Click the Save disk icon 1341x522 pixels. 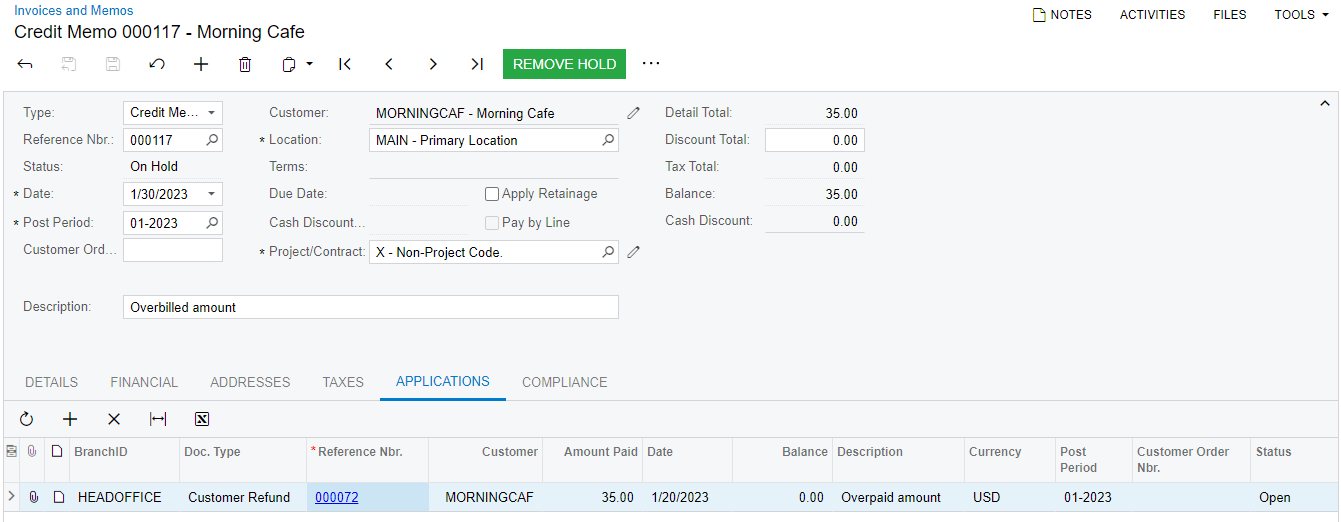click(113, 64)
